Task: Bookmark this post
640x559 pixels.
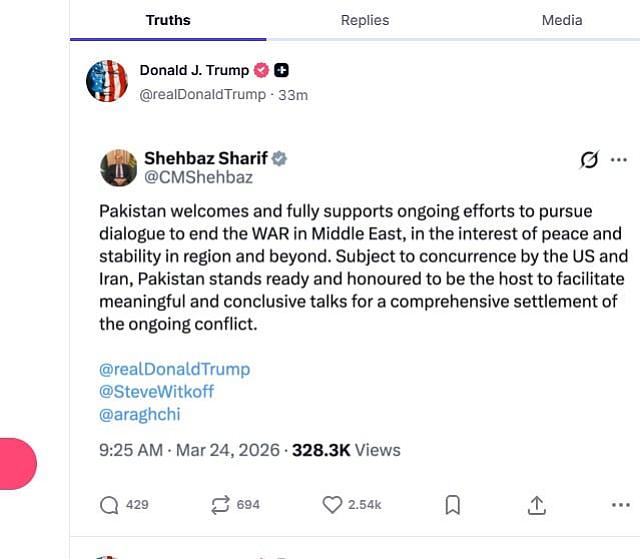Action: tap(452, 505)
